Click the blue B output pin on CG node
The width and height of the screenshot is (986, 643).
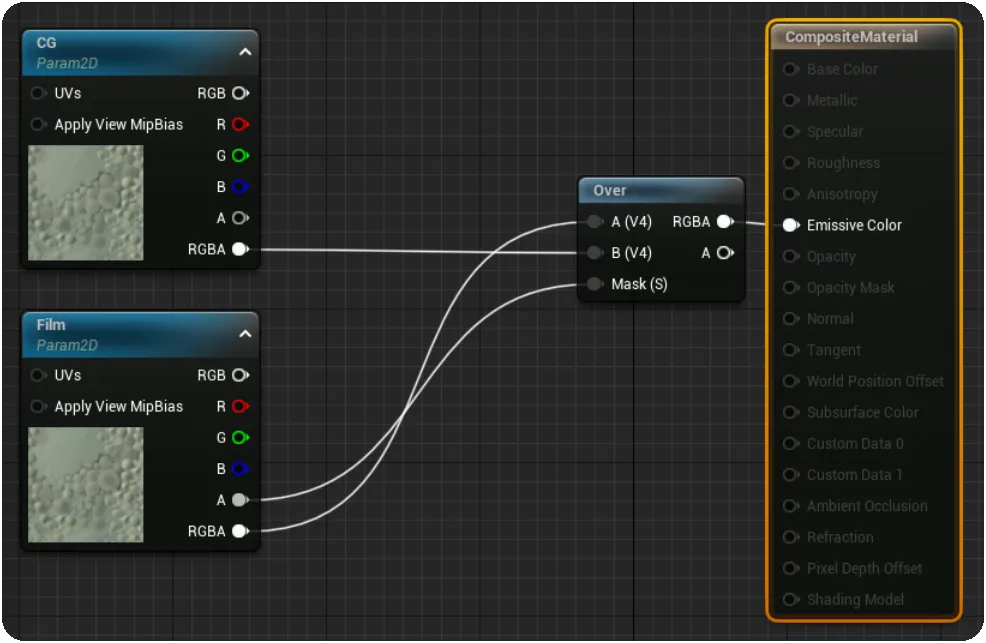pyautogui.click(x=240, y=187)
